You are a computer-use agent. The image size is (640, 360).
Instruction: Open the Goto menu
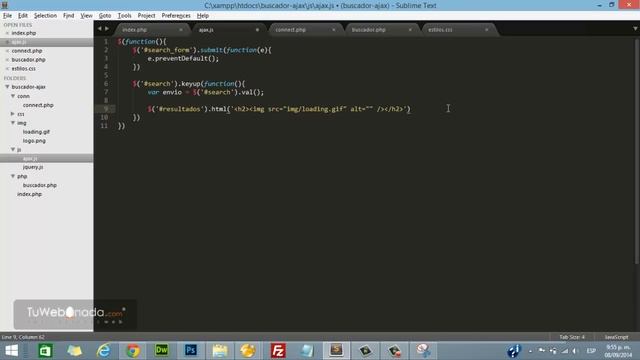[105, 16]
